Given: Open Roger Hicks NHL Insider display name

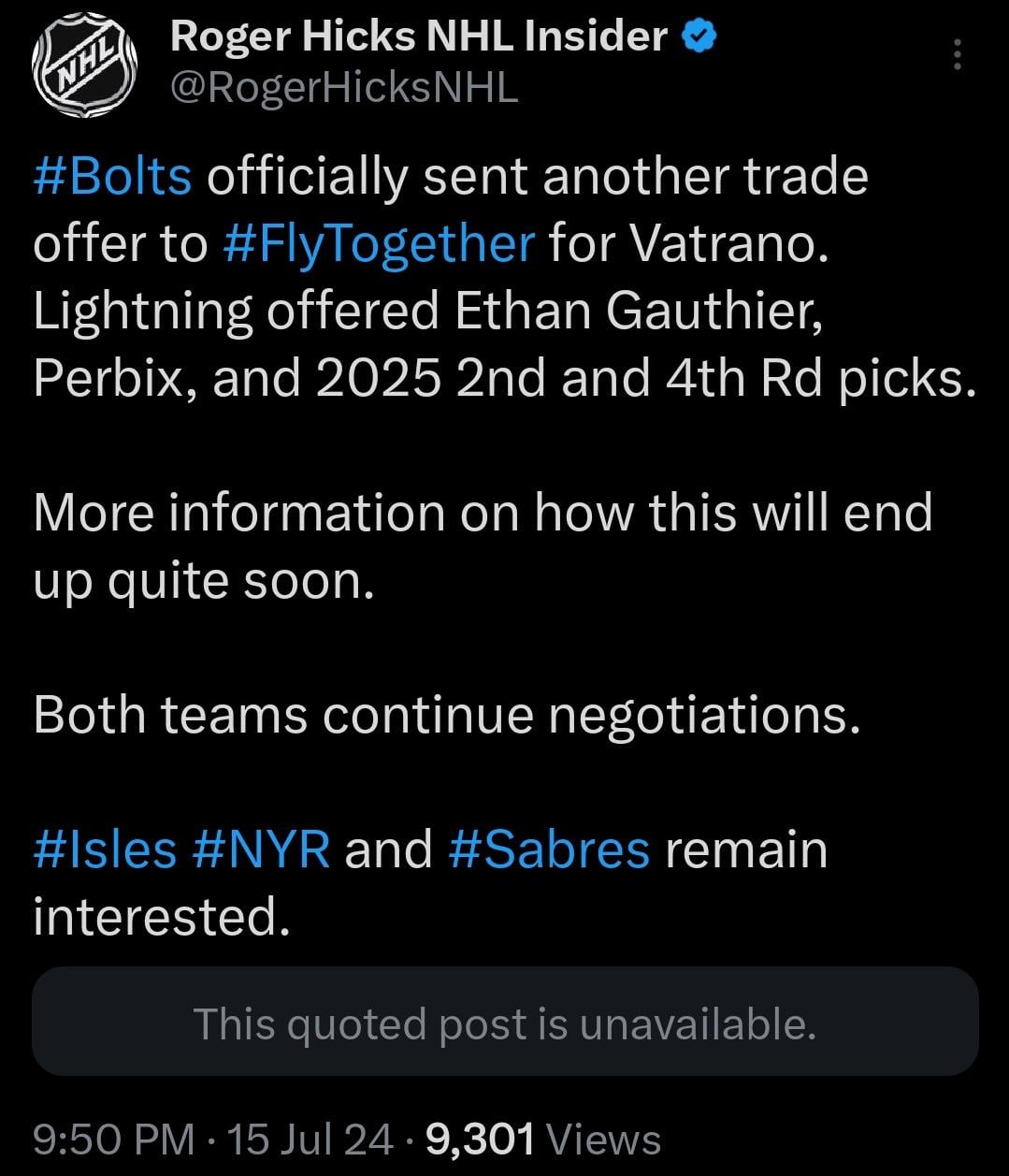Looking at the screenshot, I should pyautogui.click(x=418, y=37).
